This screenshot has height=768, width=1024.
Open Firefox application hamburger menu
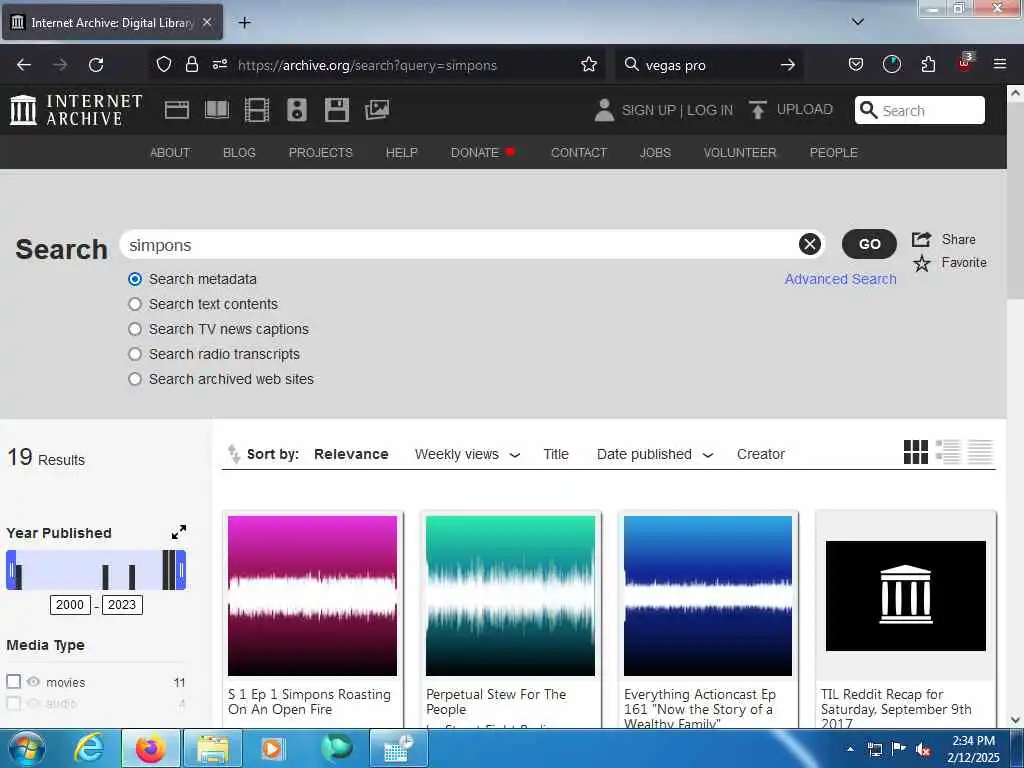coord(1000,64)
